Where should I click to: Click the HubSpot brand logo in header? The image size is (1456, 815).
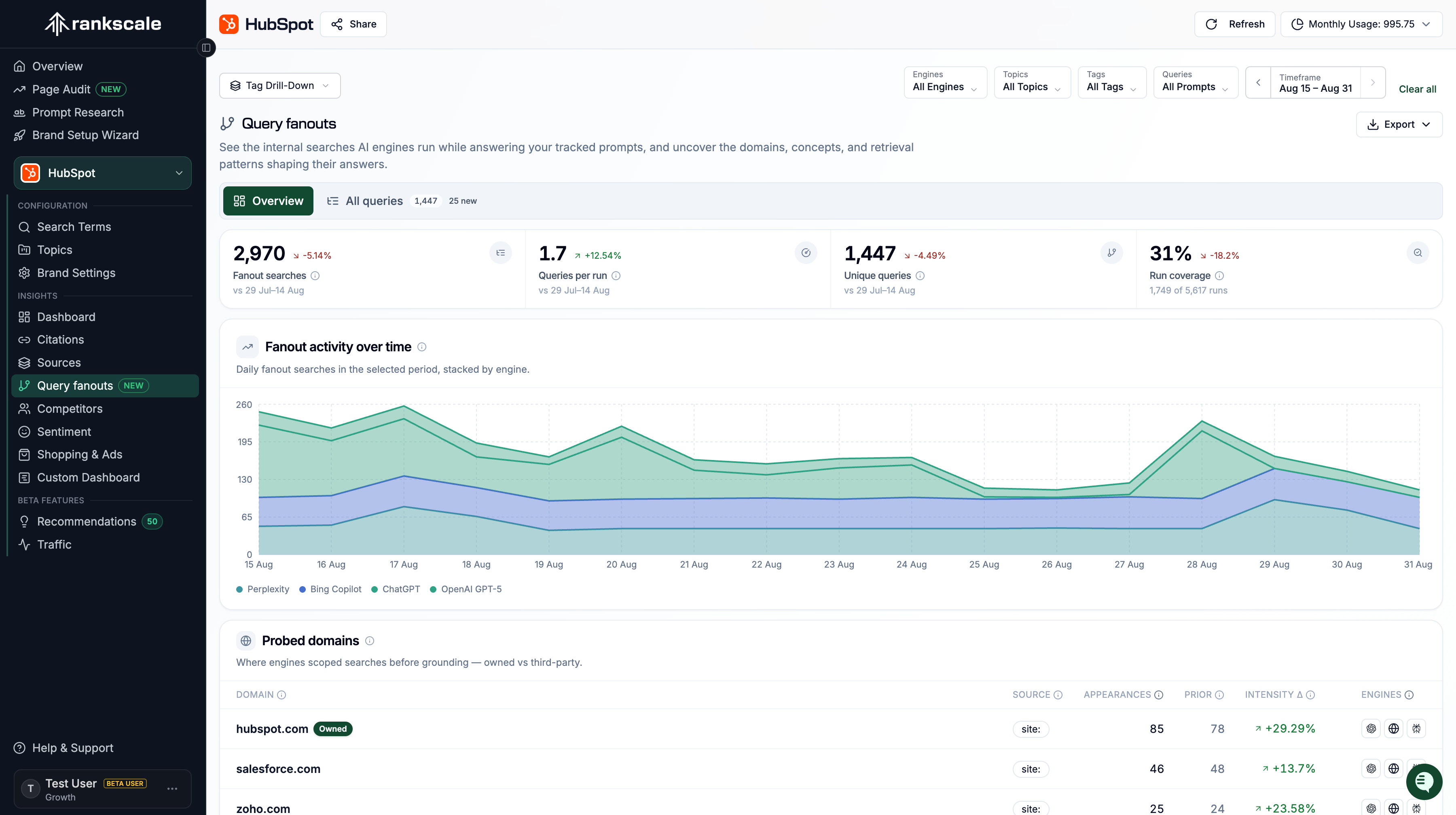229,24
